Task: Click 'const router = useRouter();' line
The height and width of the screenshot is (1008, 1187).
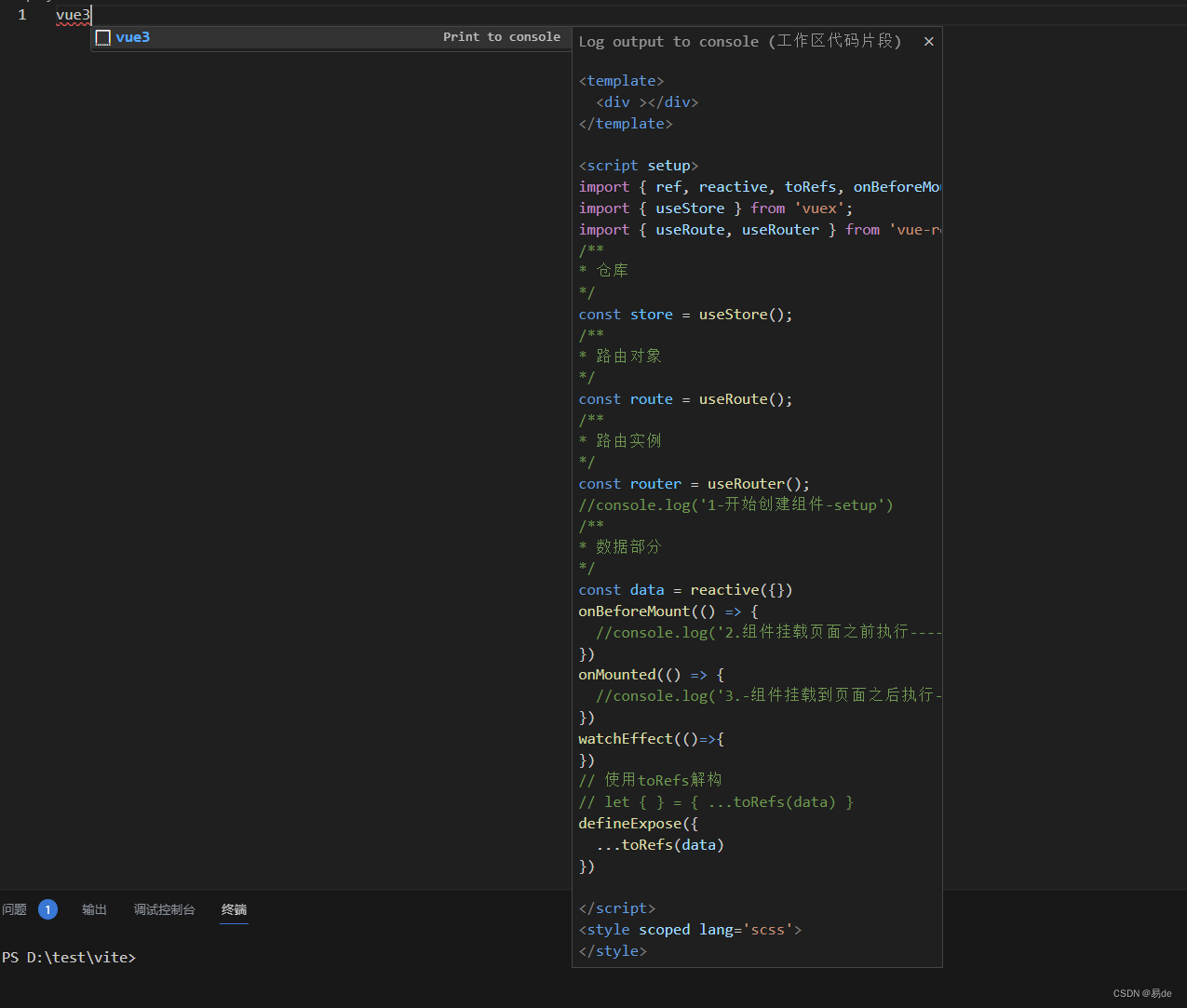Action: tap(695, 484)
